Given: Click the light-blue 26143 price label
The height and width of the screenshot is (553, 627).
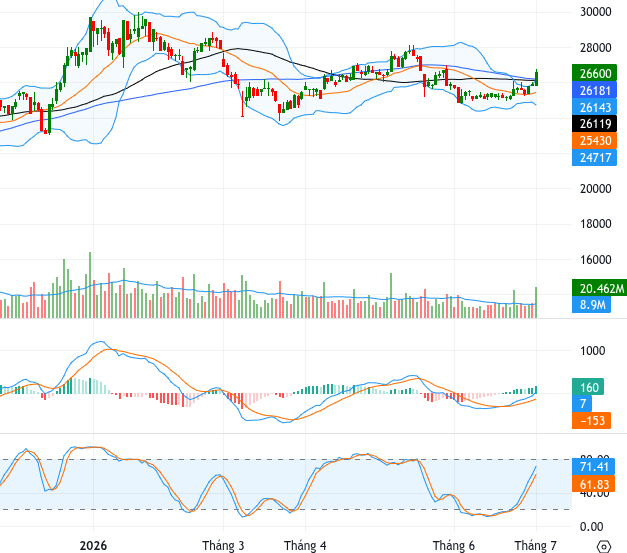Looking at the screenshot, I should 595,108.
